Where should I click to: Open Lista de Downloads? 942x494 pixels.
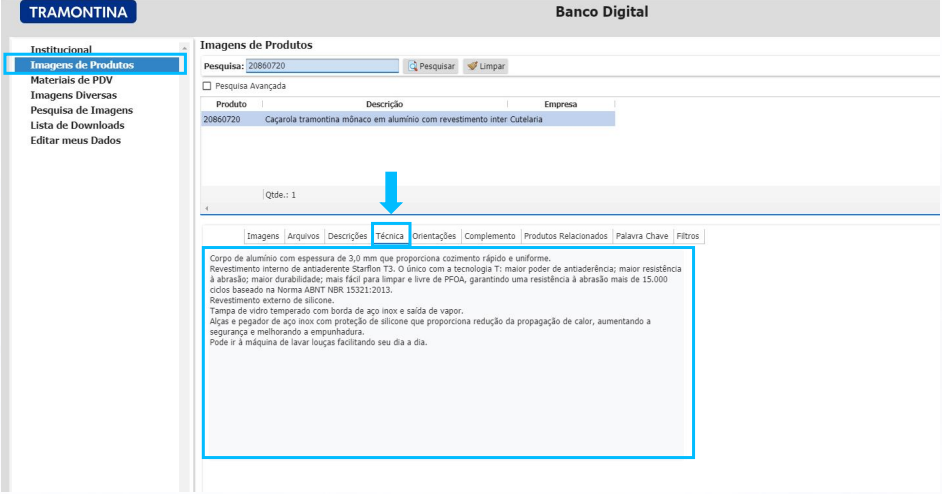(x=77, y=125)
